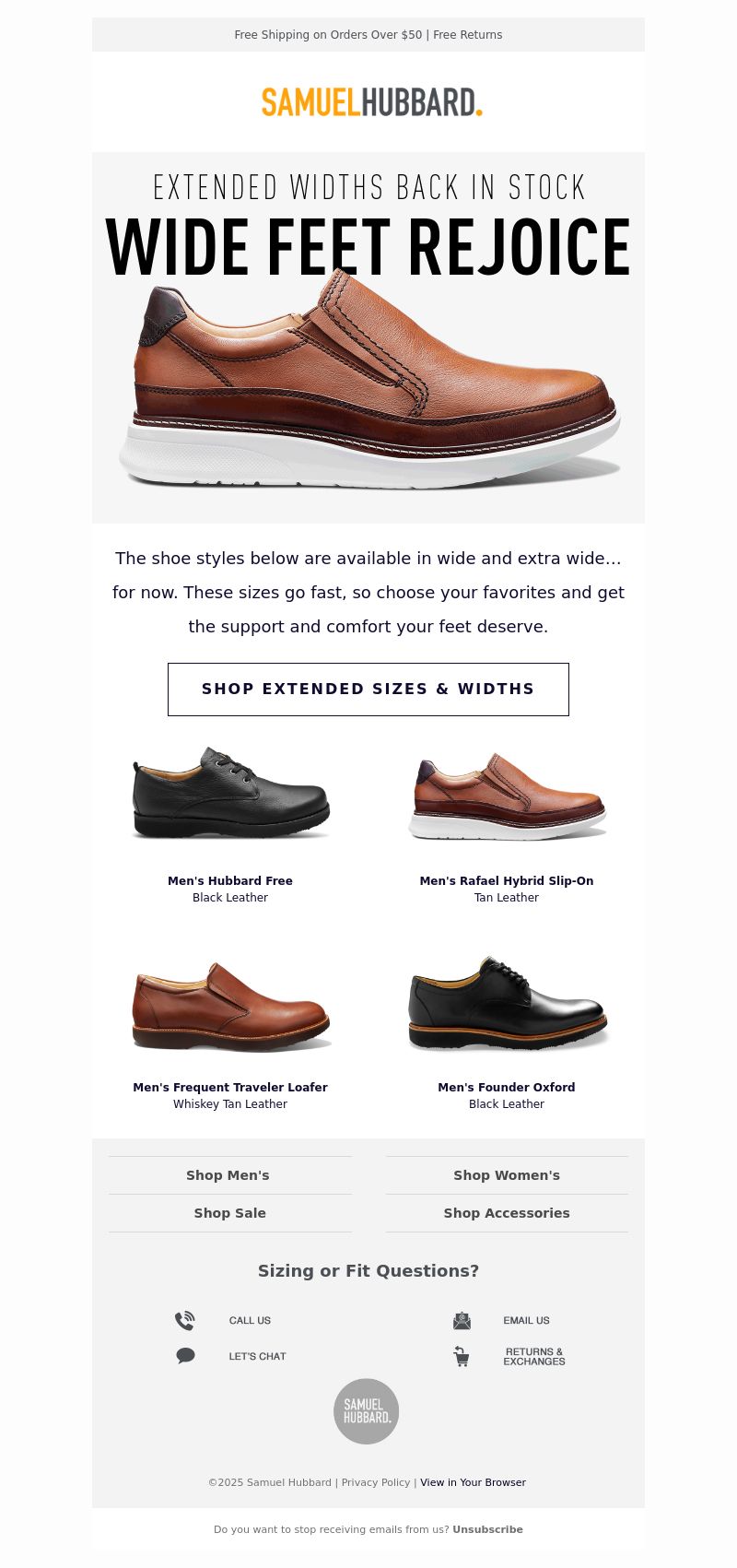Click View in Your Browser link

pos(473,1482)
